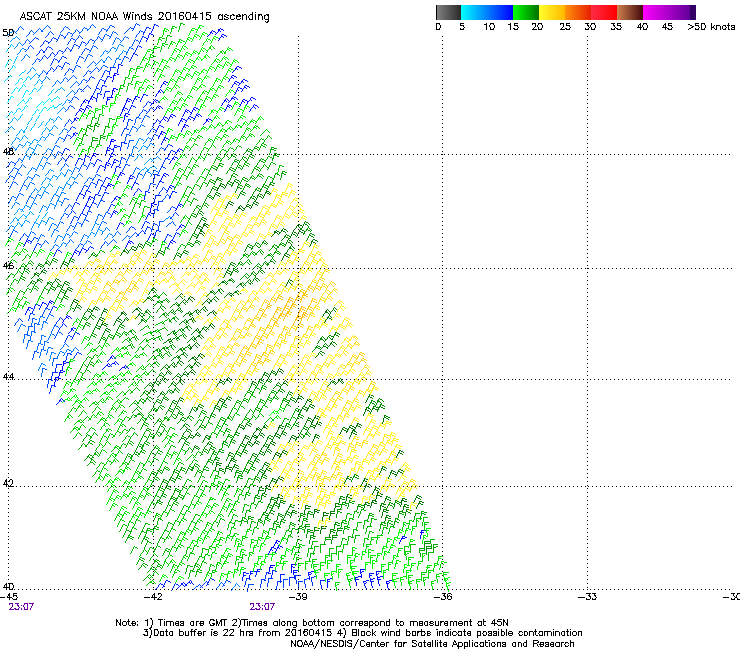Click the latitude label '48'

pyautogui.click(x=8, y=152)
